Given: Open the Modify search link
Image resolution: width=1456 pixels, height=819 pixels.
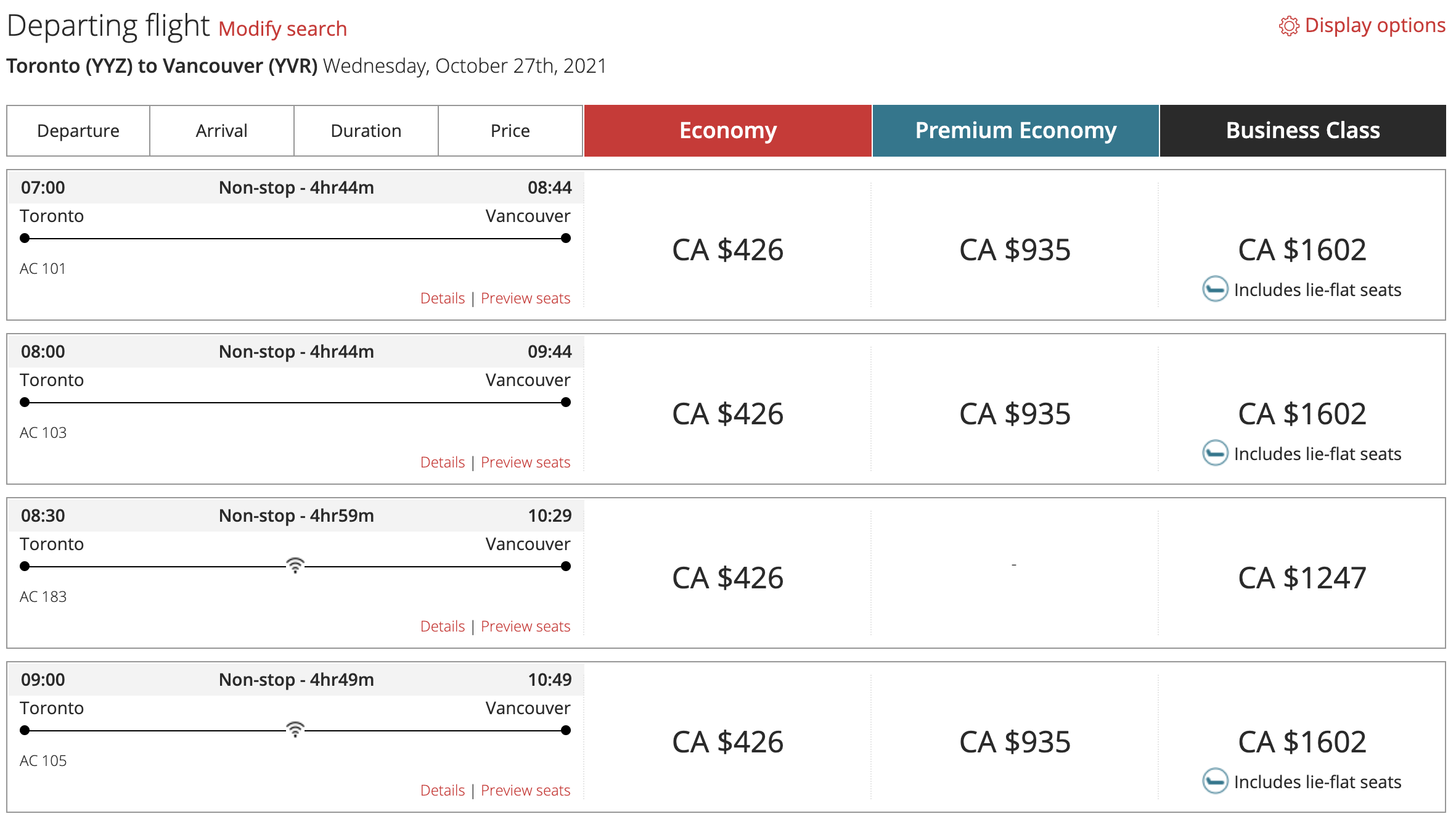Looking at the screenshot, I should (282, 29).
